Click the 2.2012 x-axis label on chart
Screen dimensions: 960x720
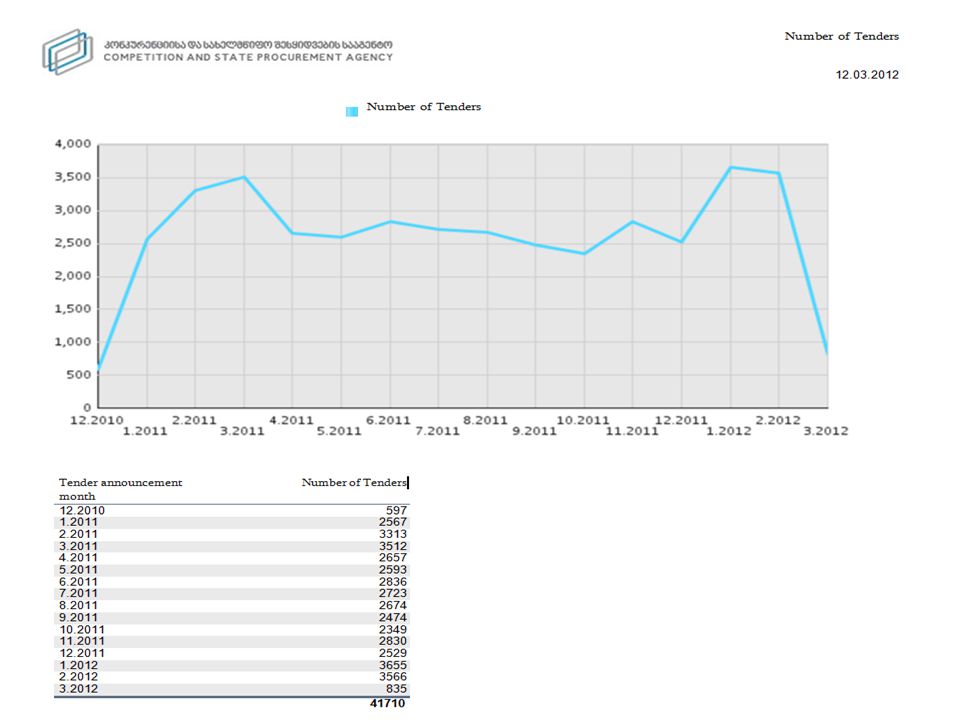pos(778,421)
